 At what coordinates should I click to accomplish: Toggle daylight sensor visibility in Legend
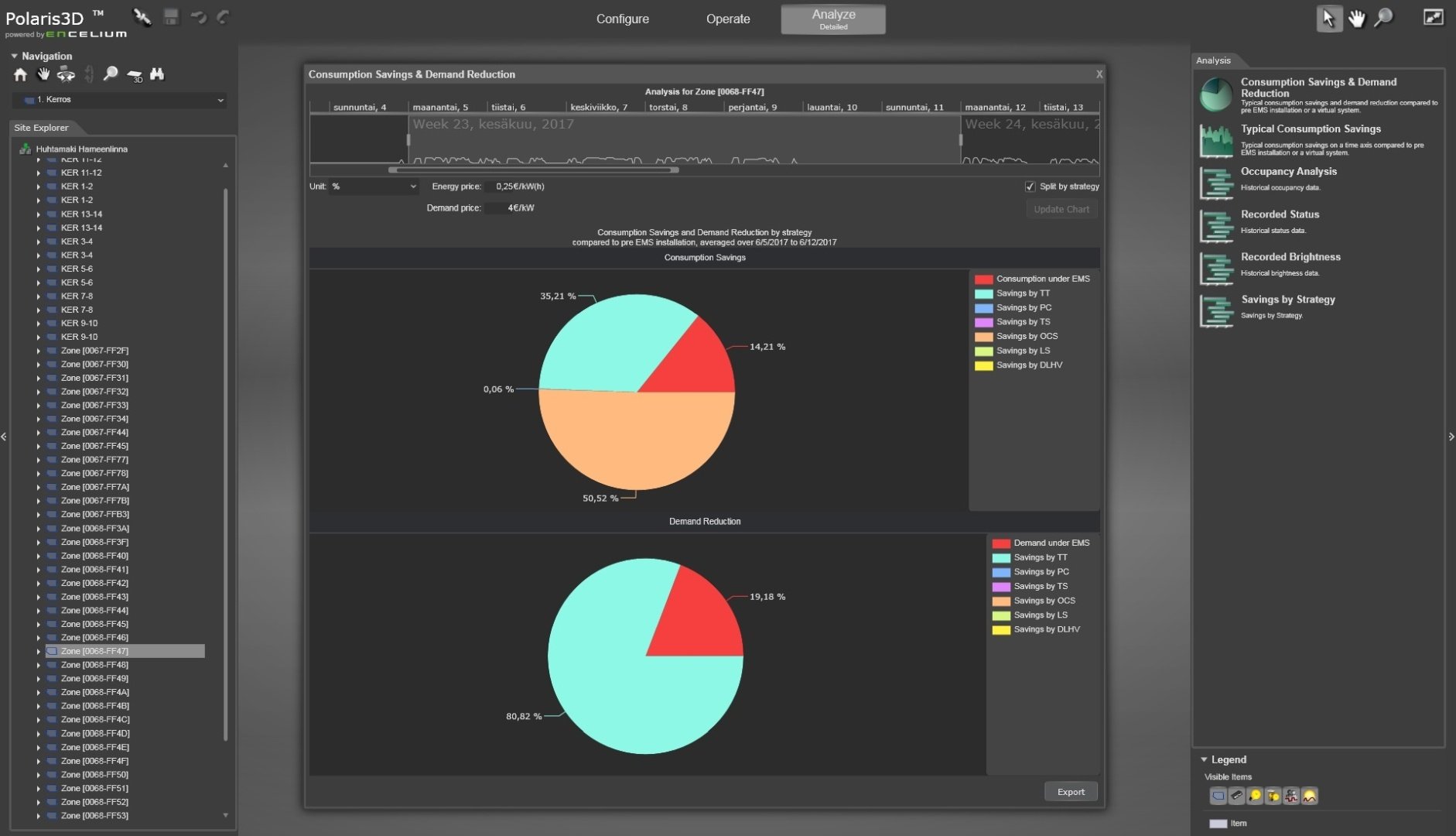tap(1309, 796)
